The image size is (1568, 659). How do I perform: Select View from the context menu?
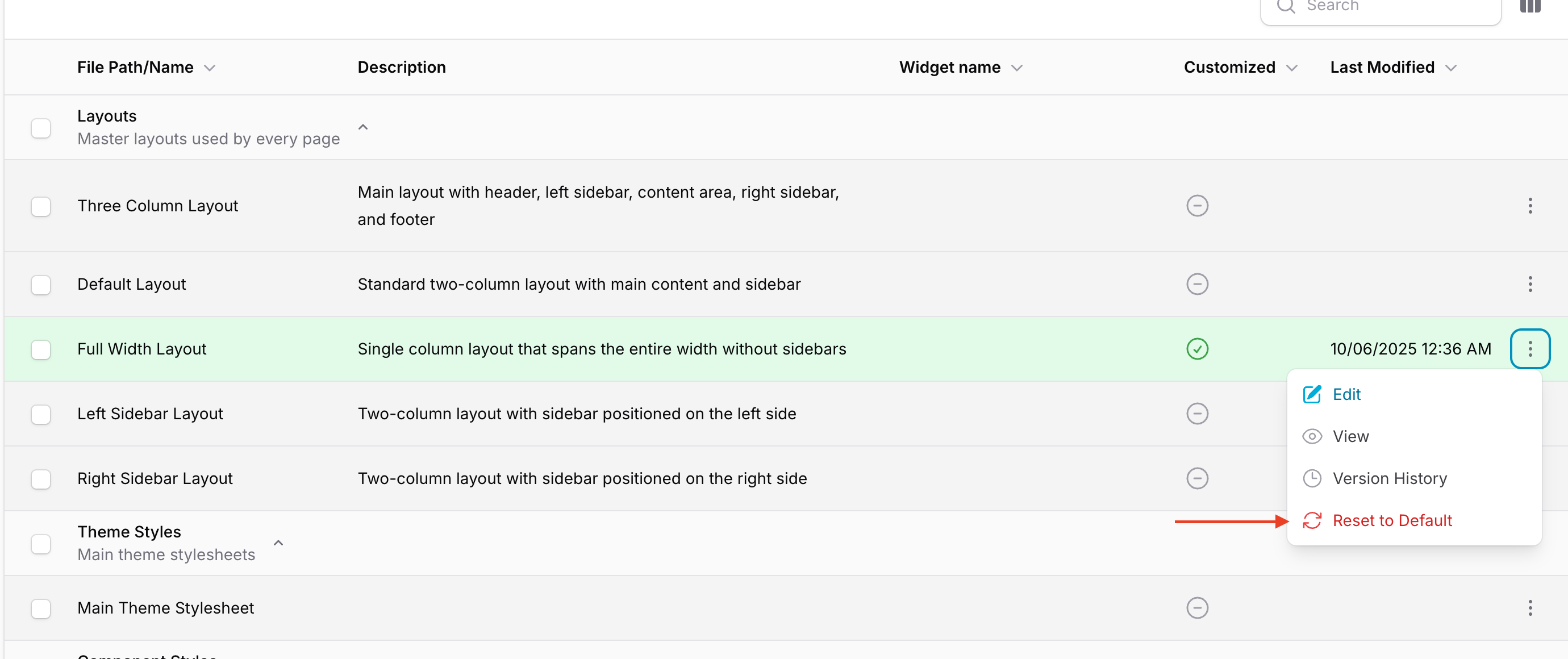point(1351,436)
